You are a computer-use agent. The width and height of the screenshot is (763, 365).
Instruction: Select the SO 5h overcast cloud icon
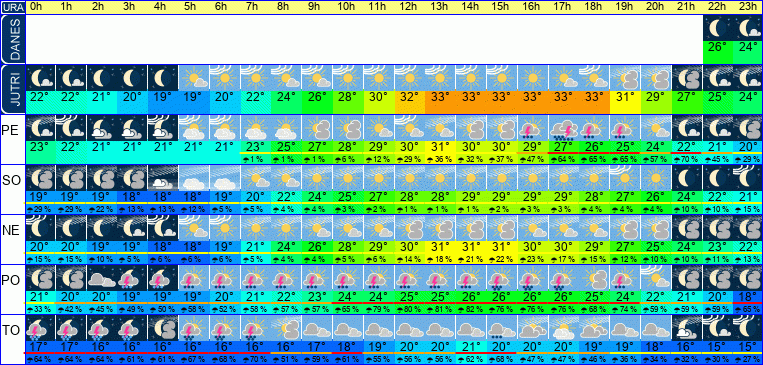coord(194,178)
